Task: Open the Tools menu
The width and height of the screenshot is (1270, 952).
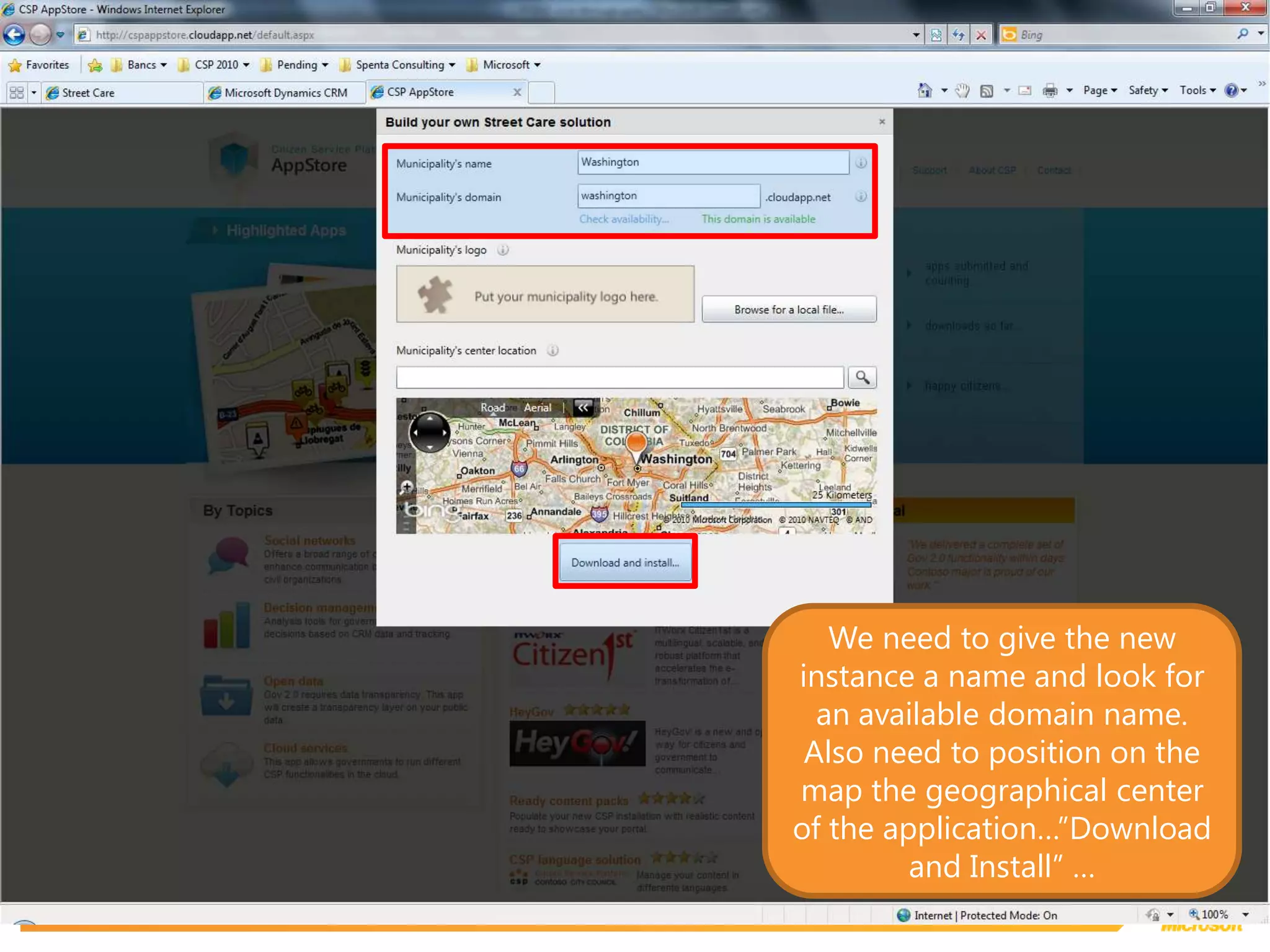Action: click(1197, 90)
